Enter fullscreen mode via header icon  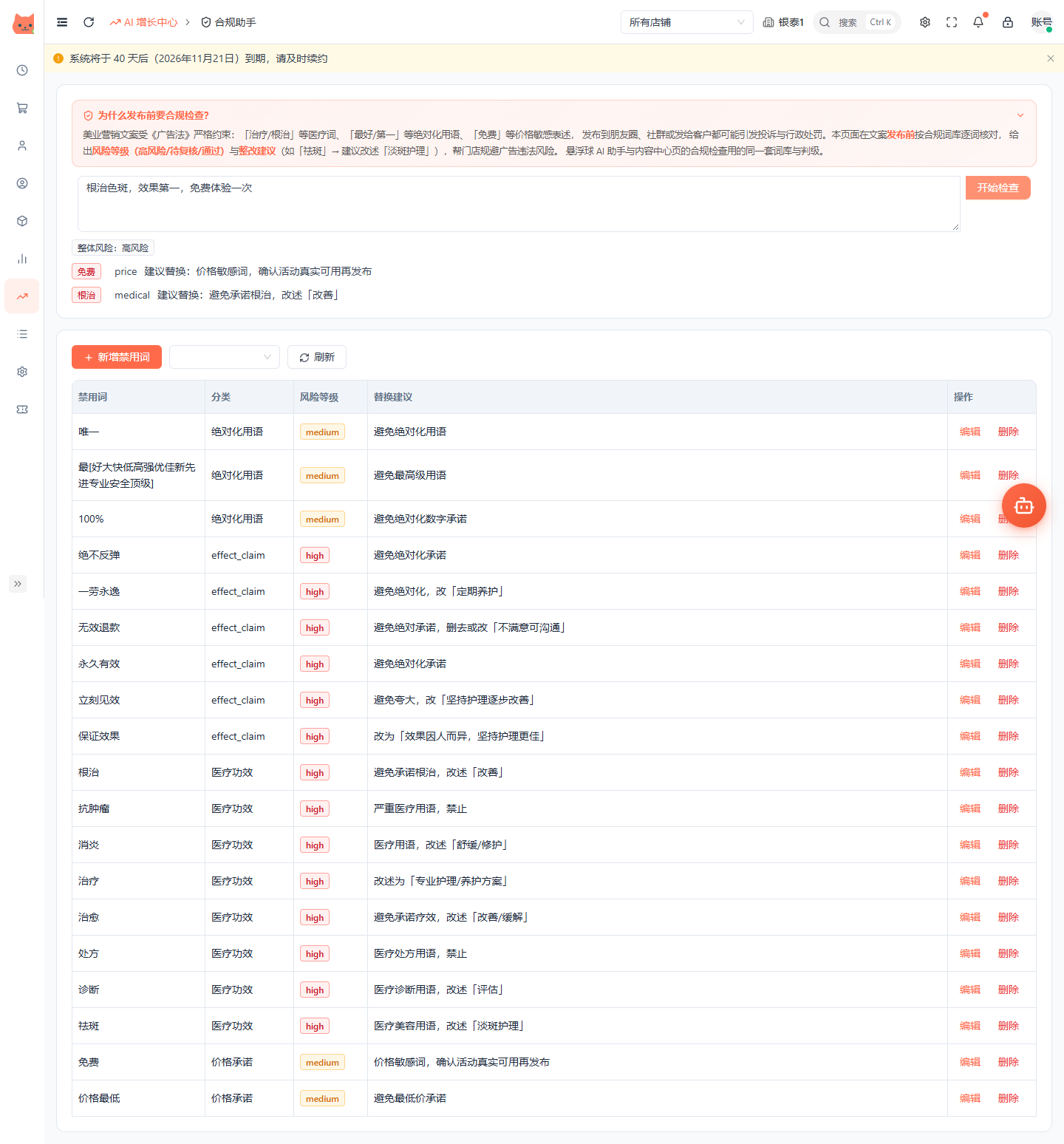click(952, 22)
